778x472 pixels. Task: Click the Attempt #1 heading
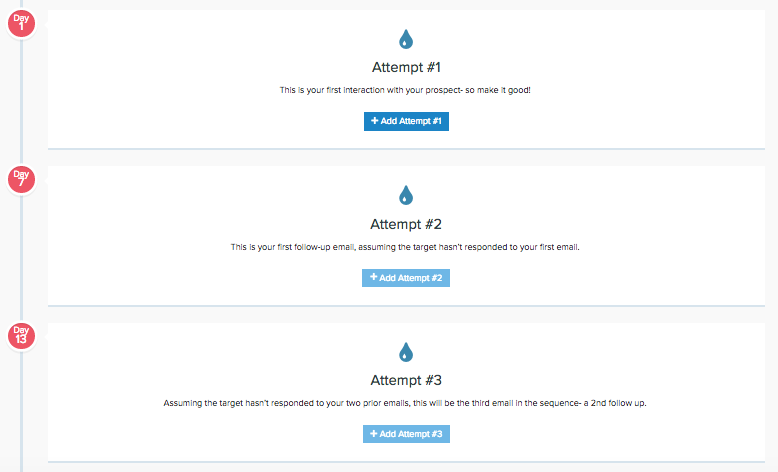[406, 67]
